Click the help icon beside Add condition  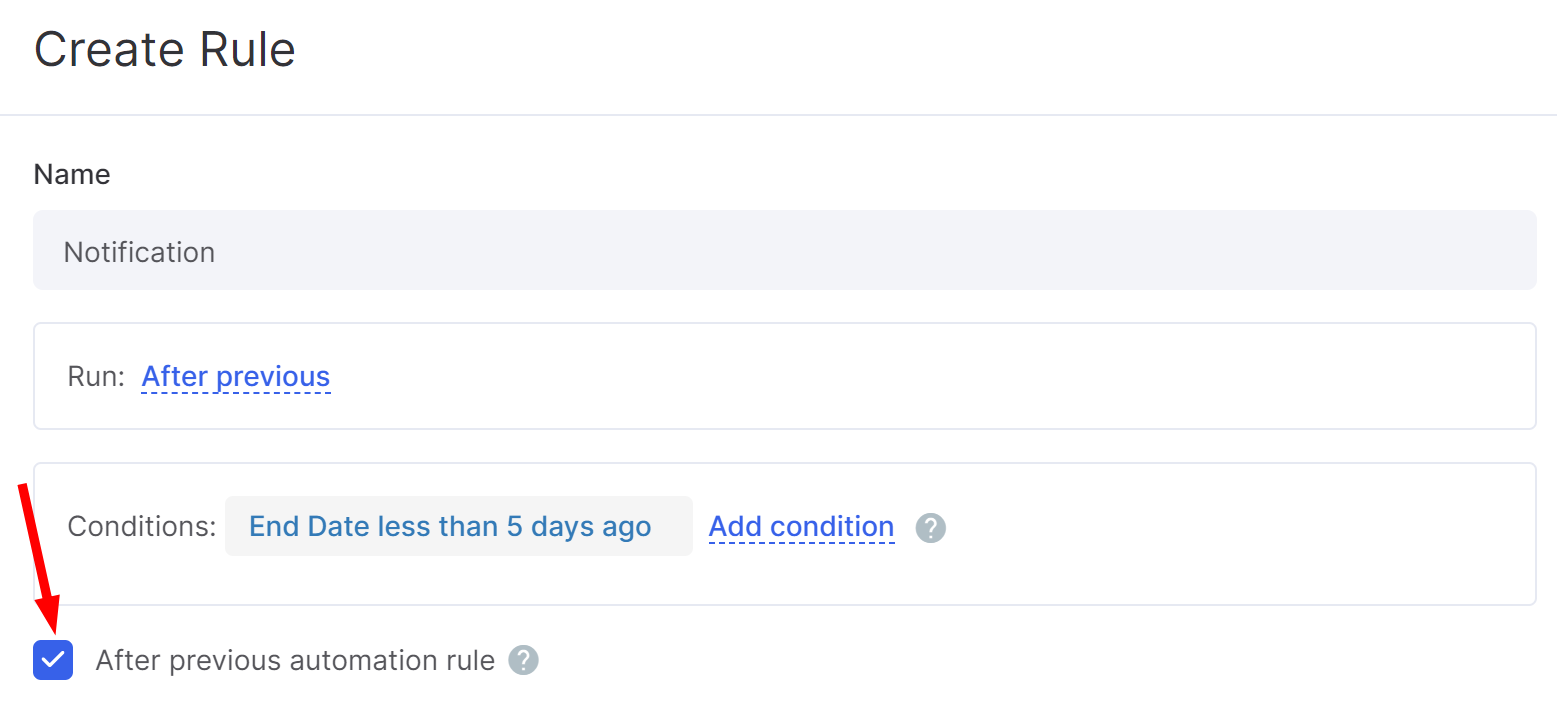(930, 527)
